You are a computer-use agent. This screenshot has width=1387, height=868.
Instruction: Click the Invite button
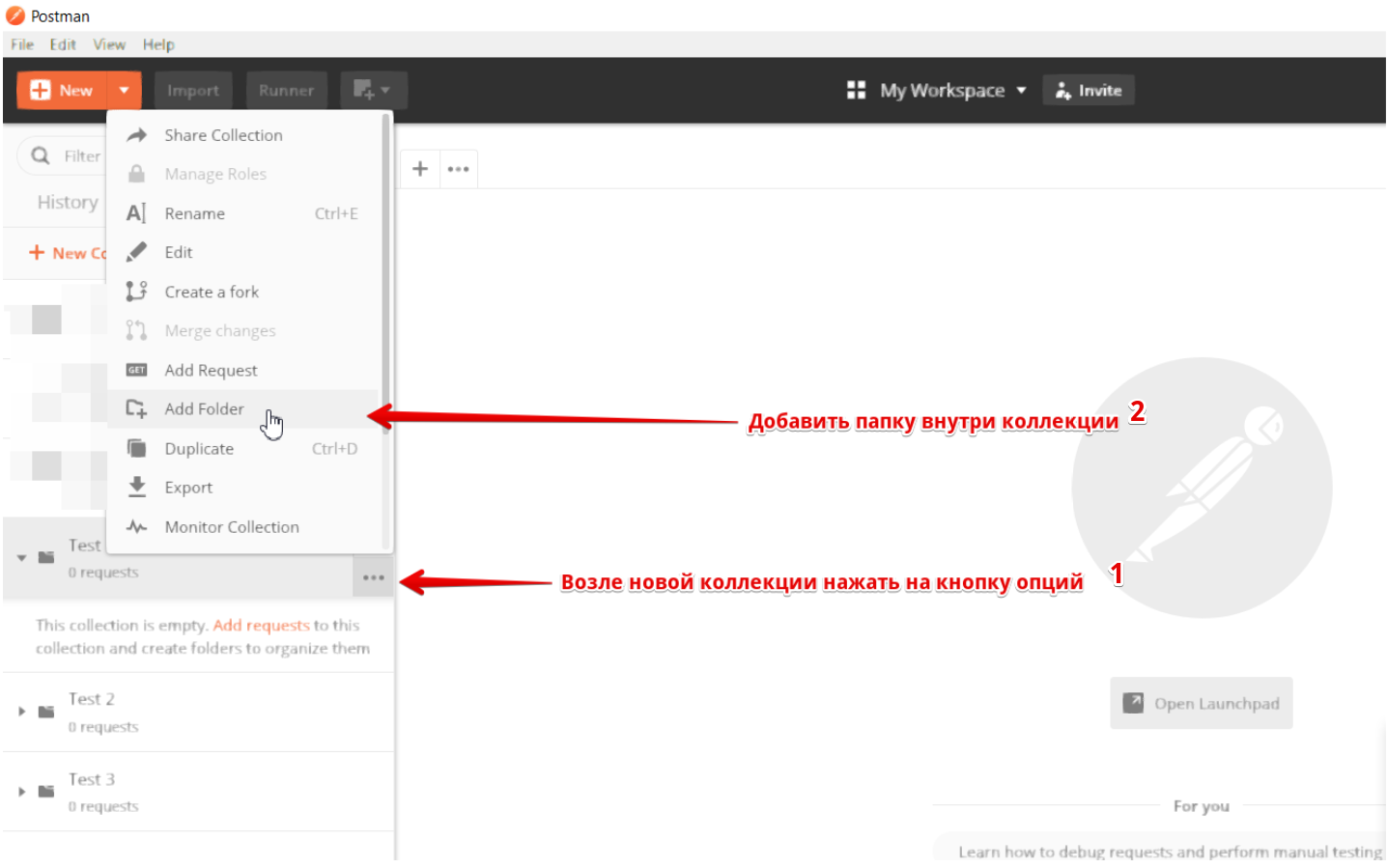[1088, 90]
